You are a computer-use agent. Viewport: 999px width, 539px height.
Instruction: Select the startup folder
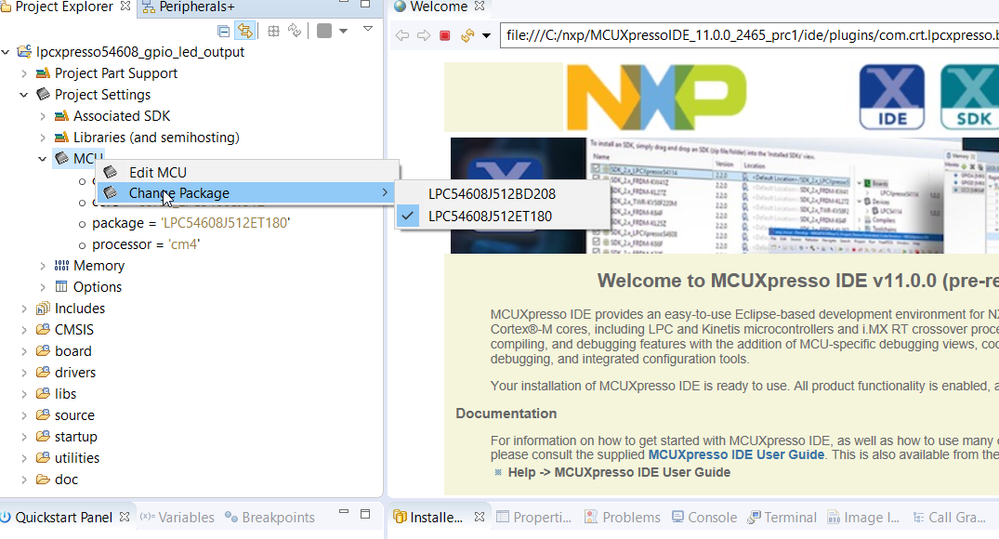pos(76,436)
